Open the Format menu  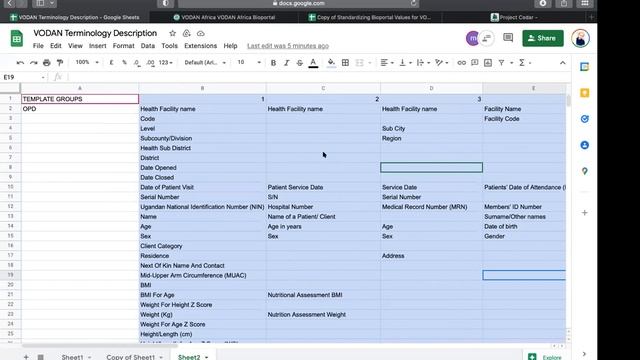(x=123, y=46)
